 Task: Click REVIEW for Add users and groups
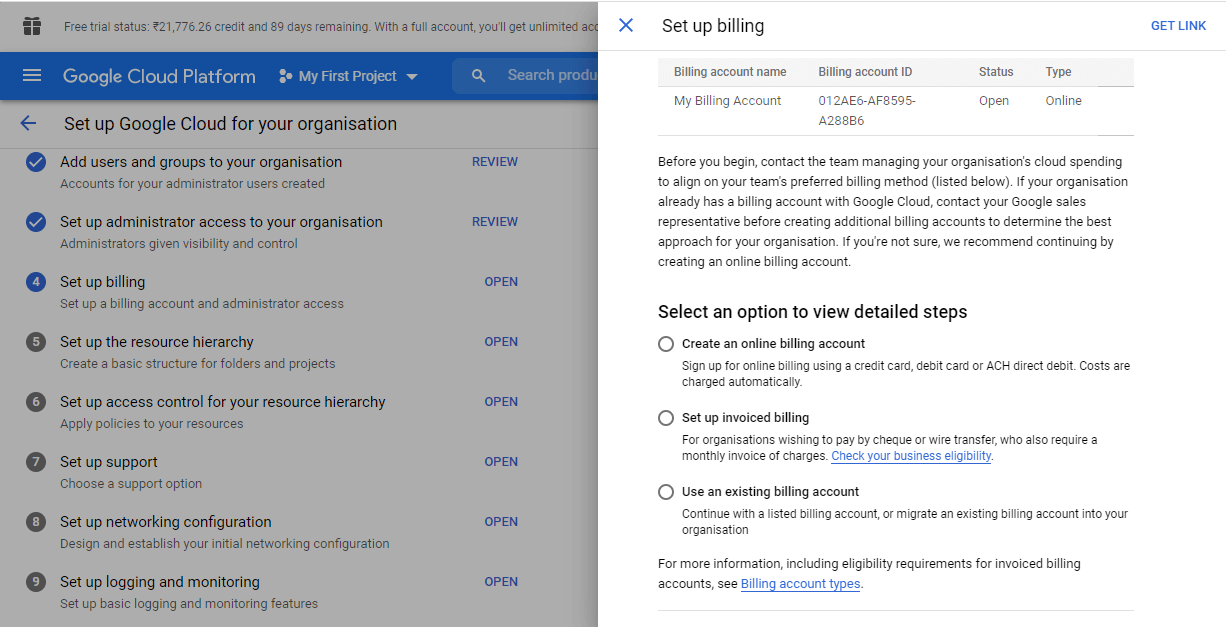pyautogui.click(x=495, y=162)
